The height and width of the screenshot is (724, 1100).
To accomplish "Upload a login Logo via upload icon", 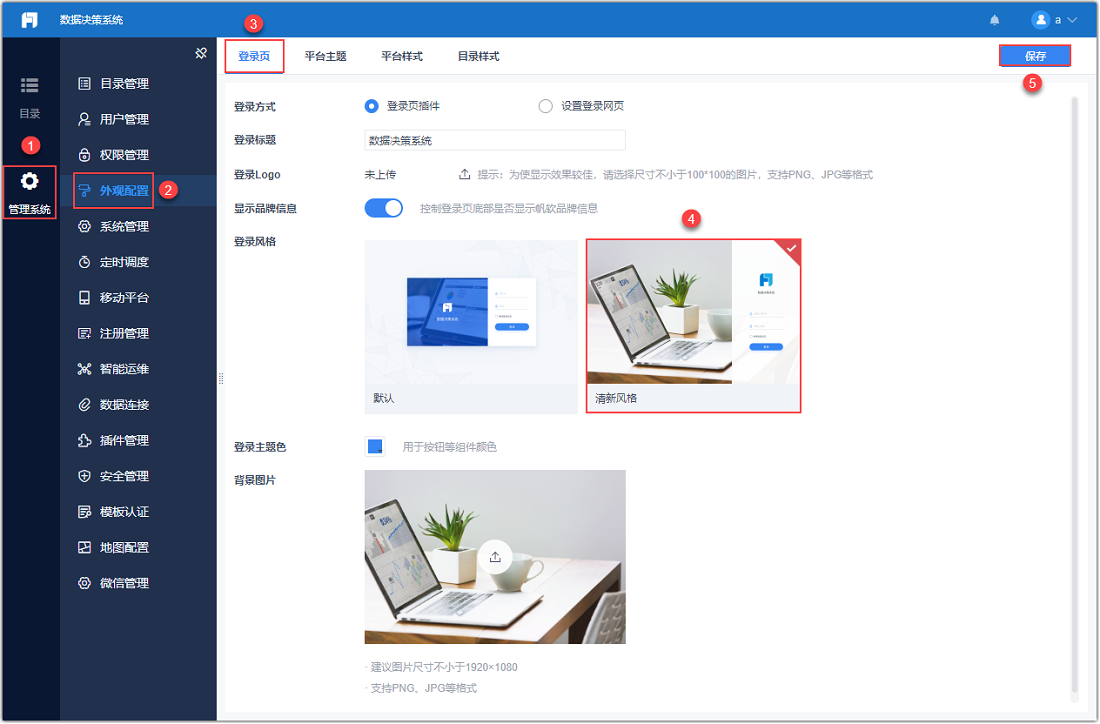I will 464,174.
